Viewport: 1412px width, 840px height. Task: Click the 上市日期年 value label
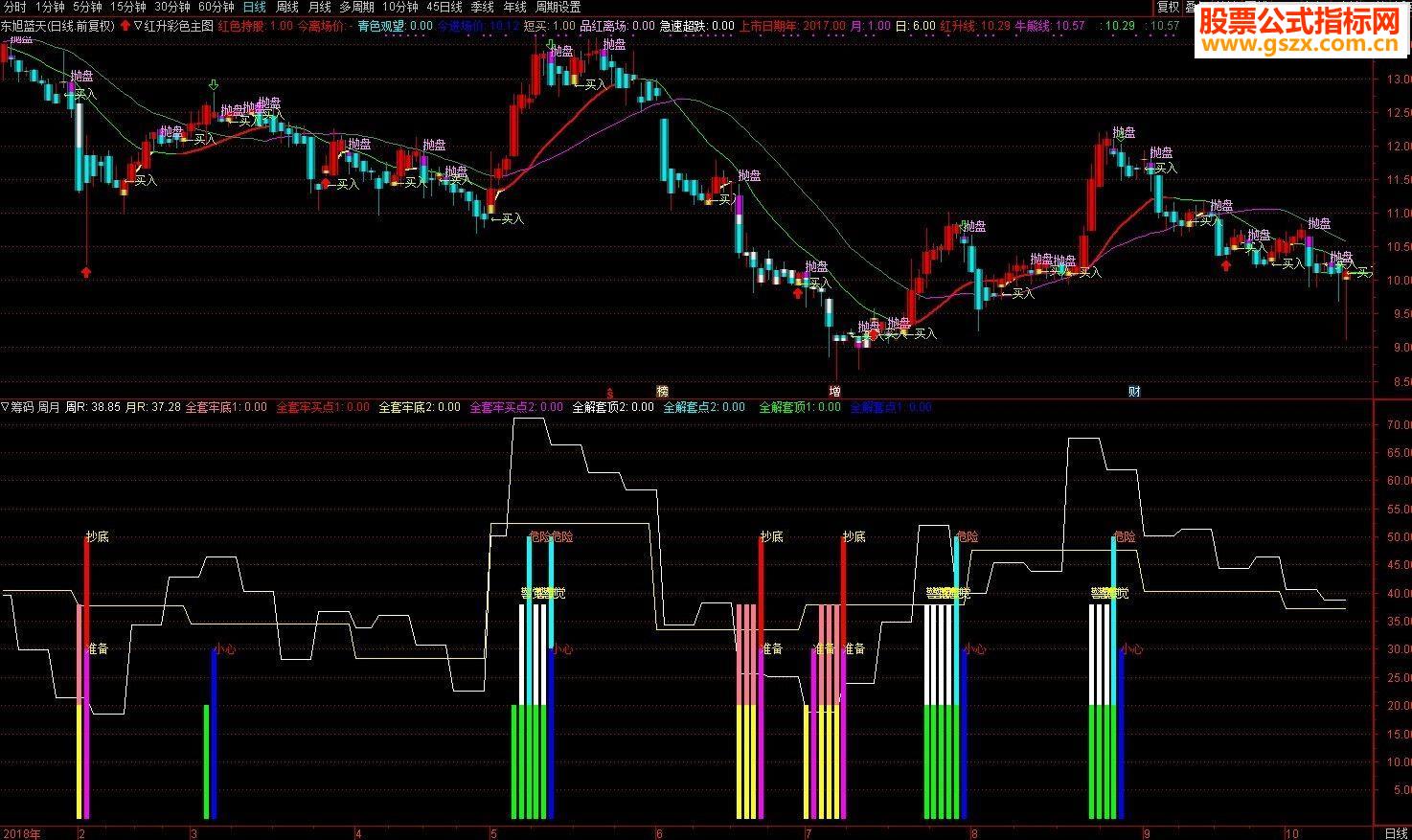[x=793, y=26]
